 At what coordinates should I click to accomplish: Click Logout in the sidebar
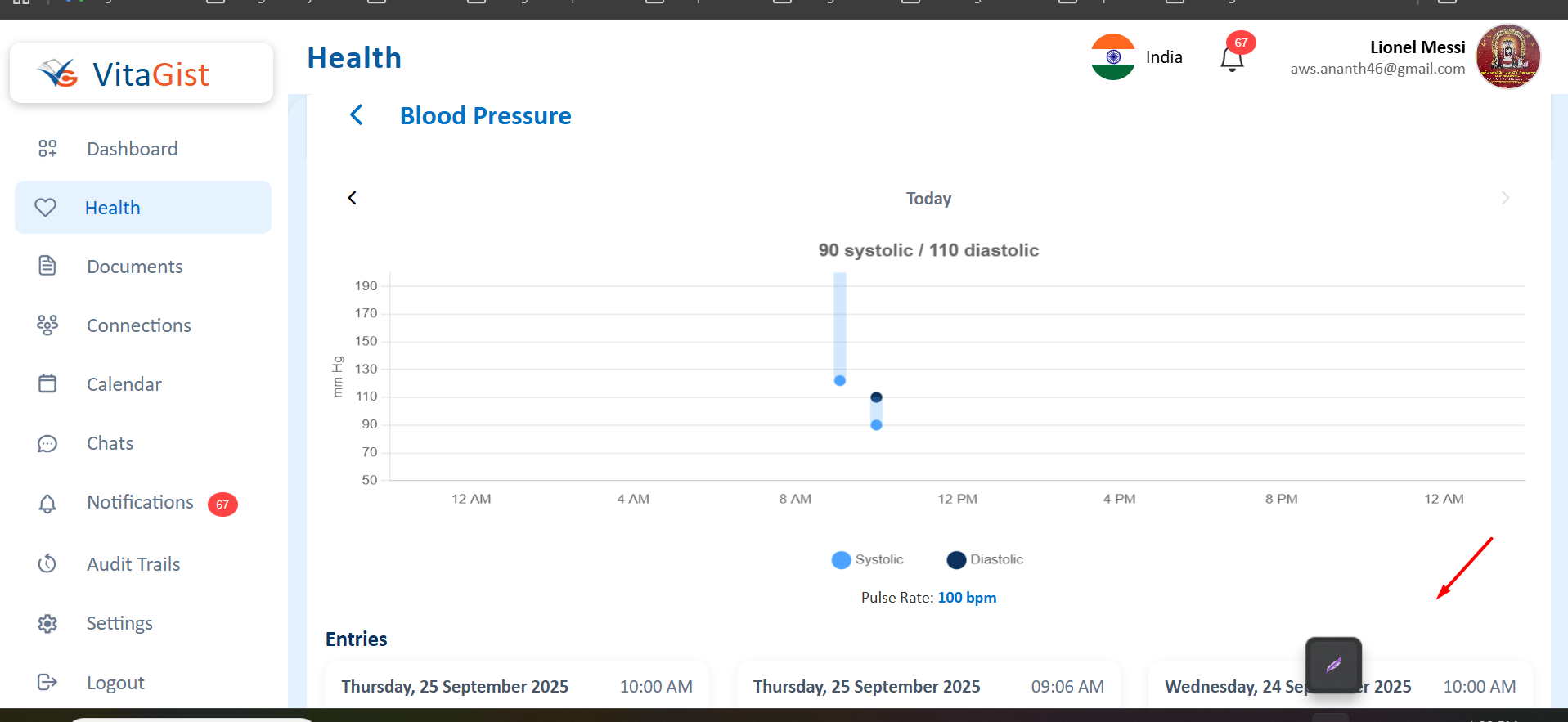pyautogui.click(x=115, y=683)
